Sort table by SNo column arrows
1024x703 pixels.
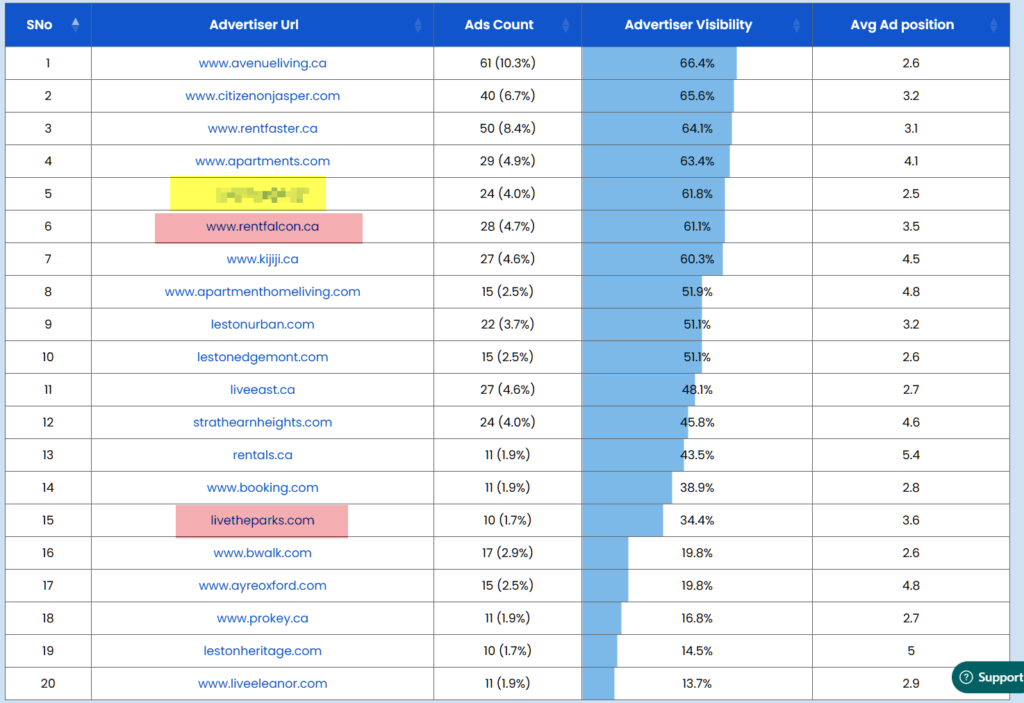(x=76, y=25)
